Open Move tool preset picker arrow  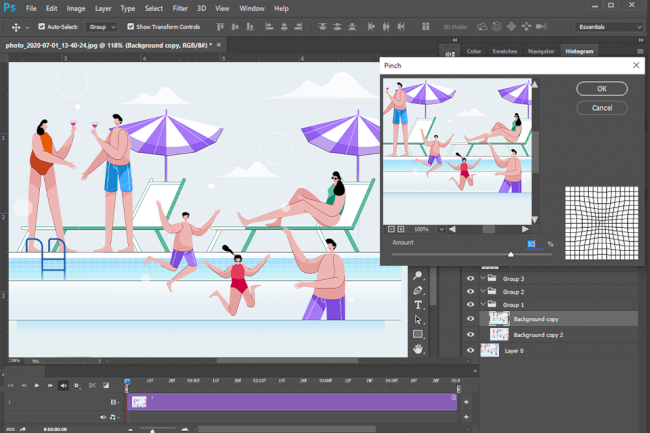[x=27, y=27]
